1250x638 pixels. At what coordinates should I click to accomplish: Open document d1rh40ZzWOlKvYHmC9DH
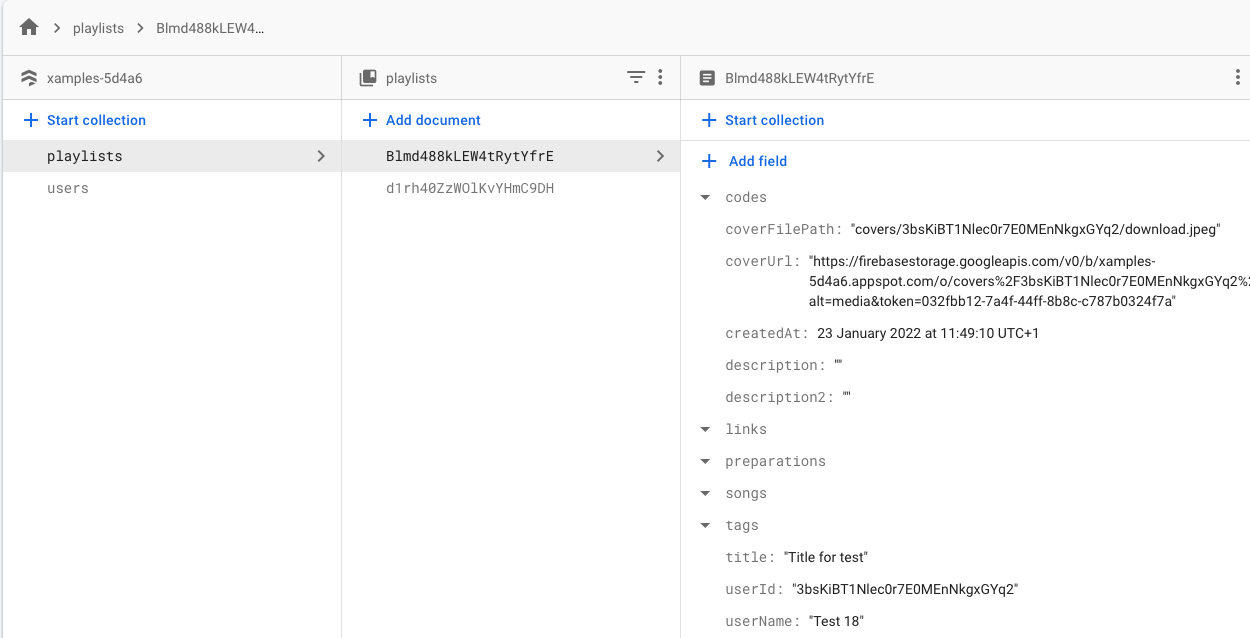pos(511,188)
